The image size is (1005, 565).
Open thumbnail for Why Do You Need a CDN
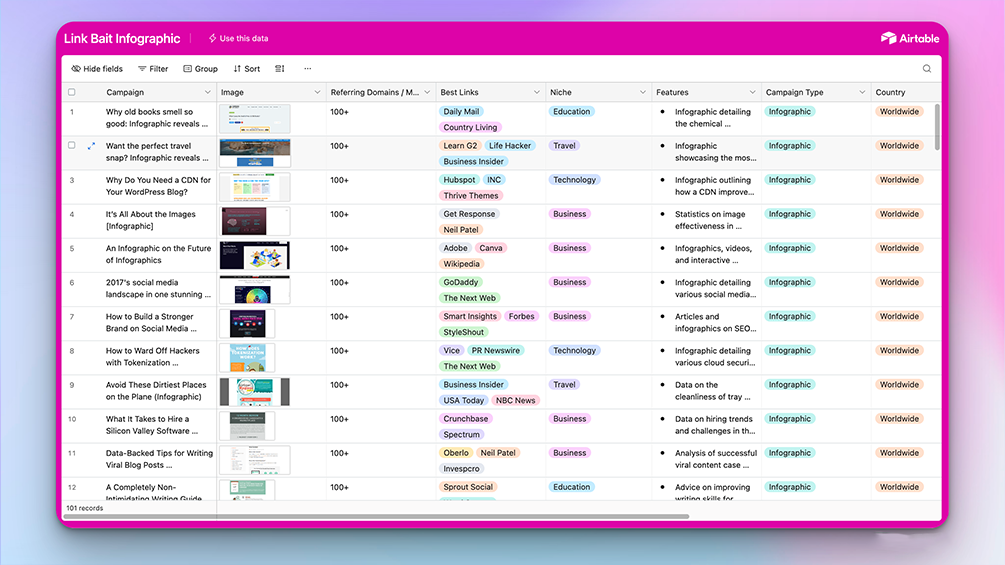pos(254,187)
